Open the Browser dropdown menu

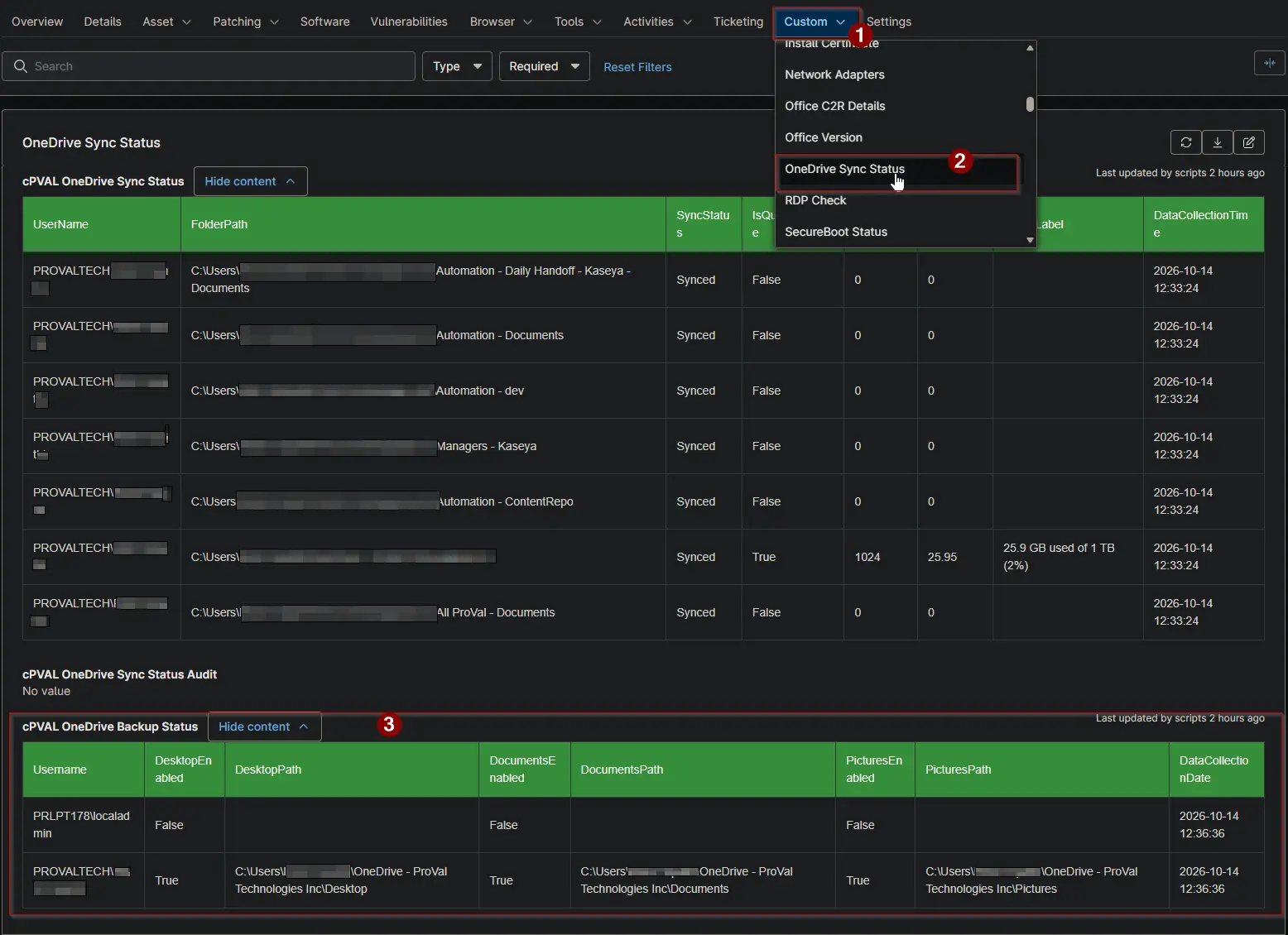(501, 22)
